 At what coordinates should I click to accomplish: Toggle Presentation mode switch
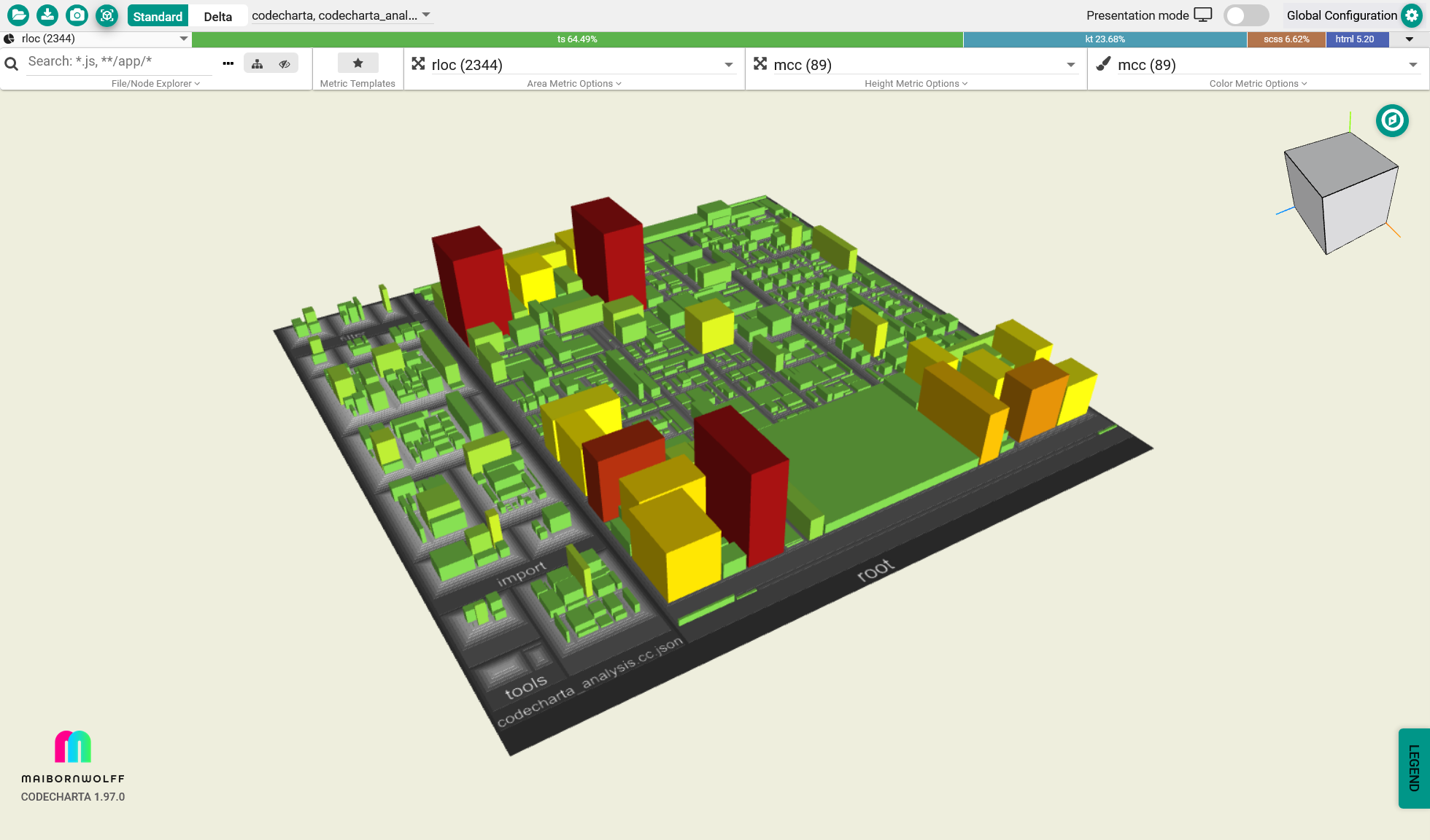1245,15
